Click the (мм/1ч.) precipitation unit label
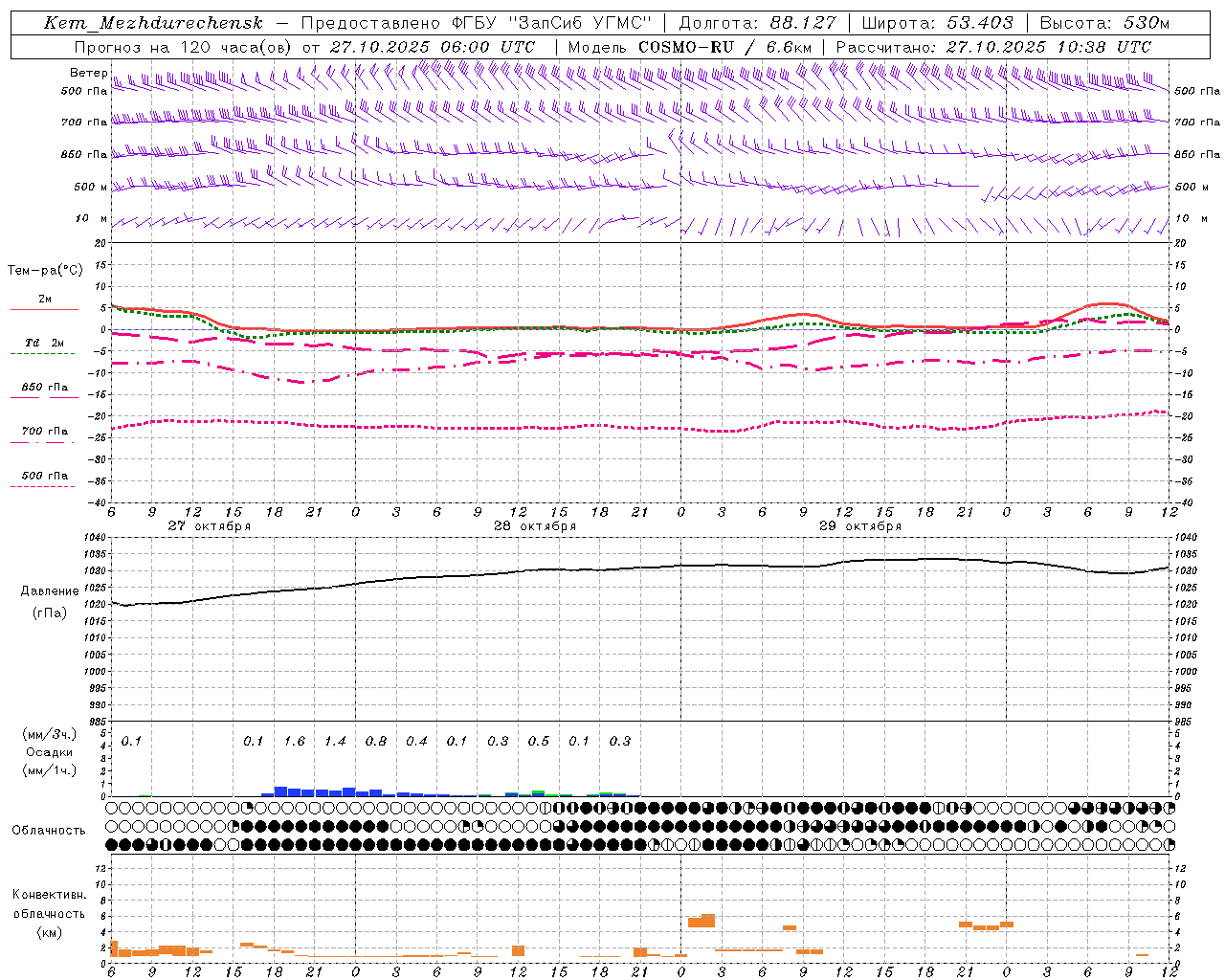 click(50, 770)
